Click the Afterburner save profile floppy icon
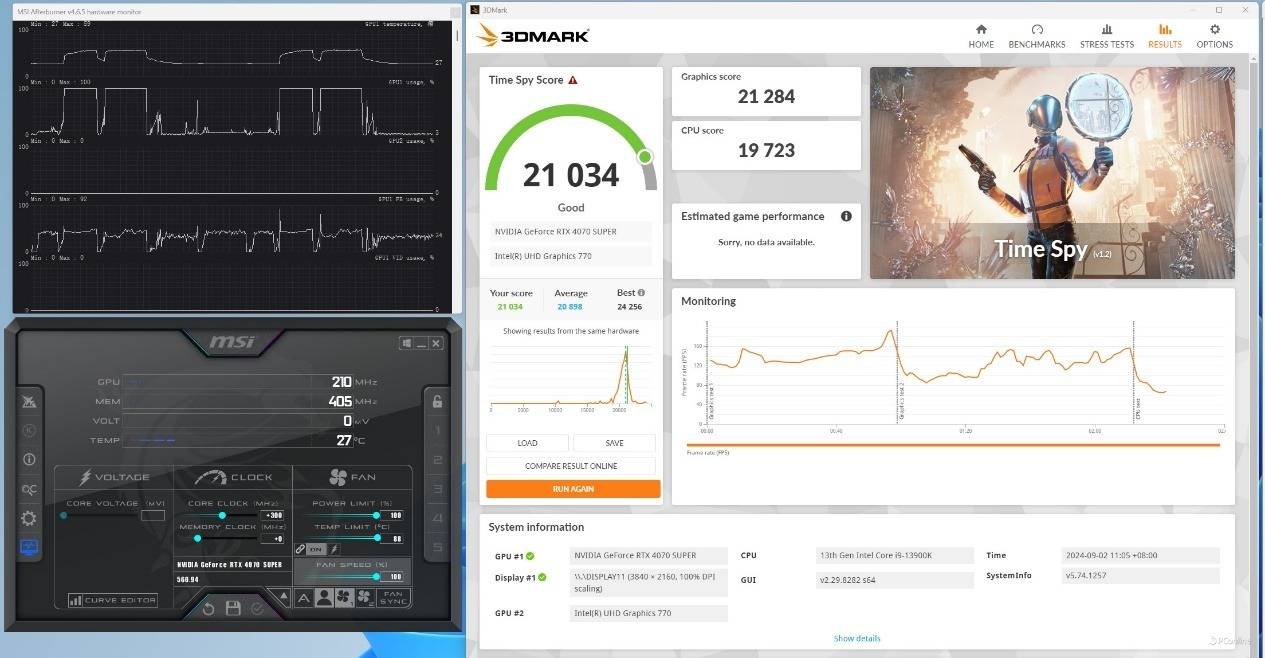The image size is (1265, 658). pyautogui.click(x=233, y=608)
